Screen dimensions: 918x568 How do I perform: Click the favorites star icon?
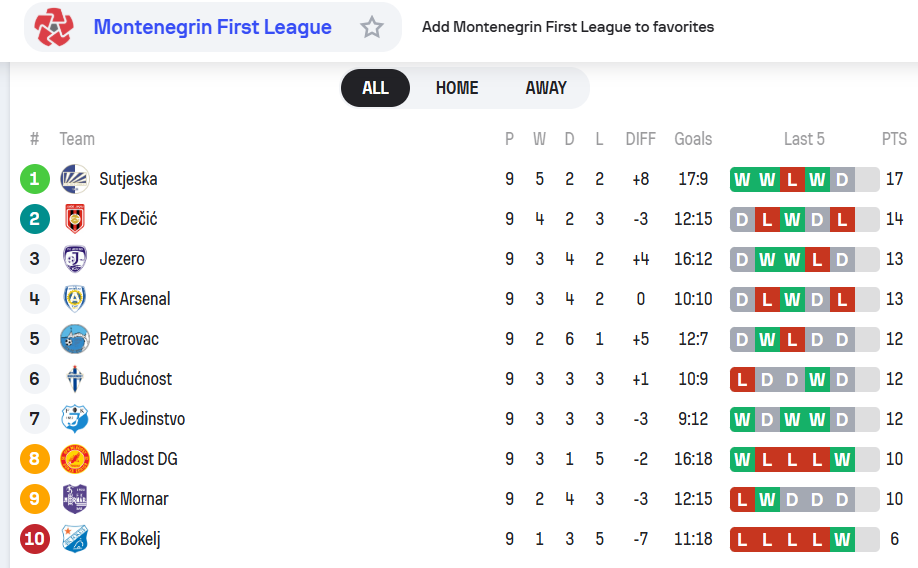click(x=371, y=27)
